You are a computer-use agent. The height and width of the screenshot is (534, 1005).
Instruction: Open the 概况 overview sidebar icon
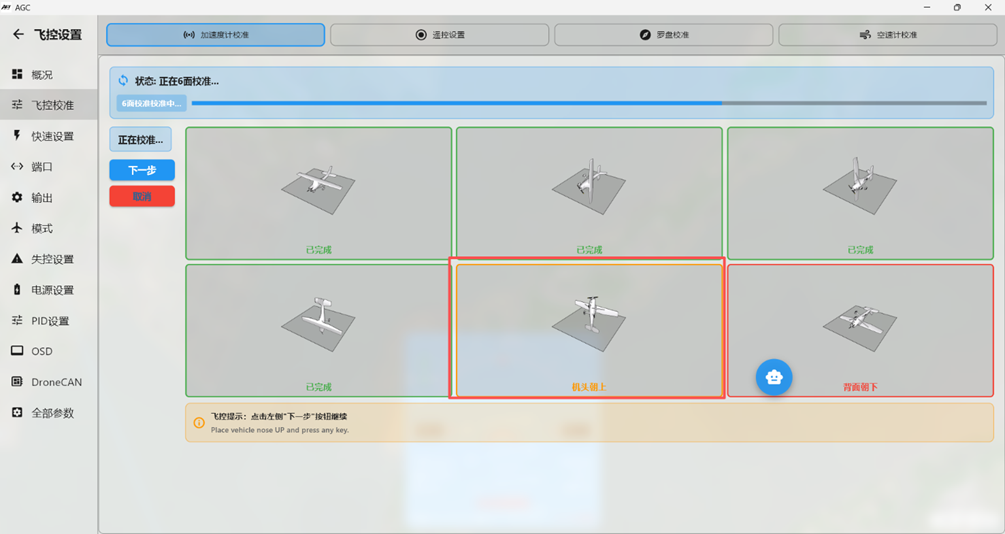[17, 74]
